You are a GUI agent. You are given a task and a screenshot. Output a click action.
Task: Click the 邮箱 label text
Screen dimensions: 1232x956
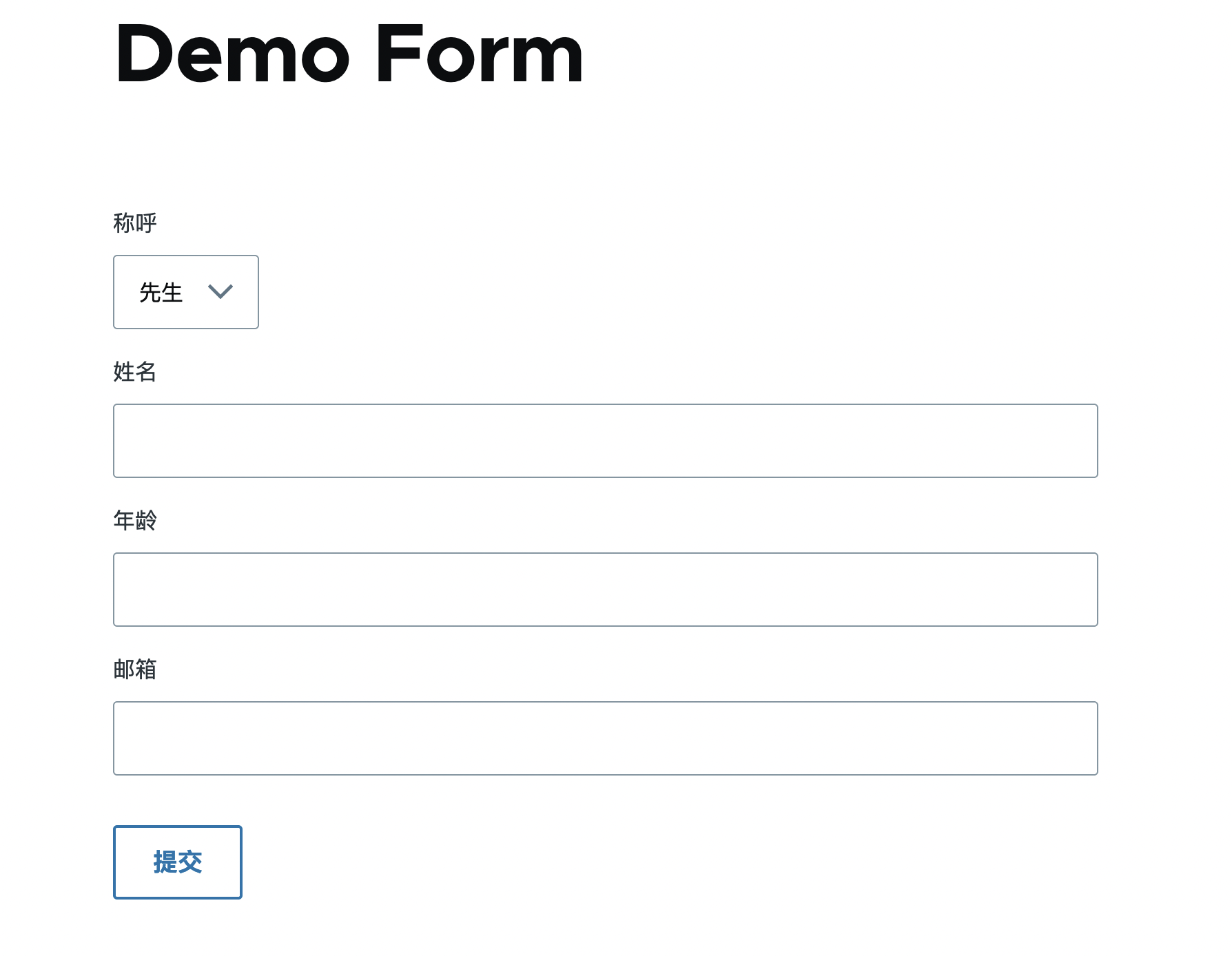point(135,669)
